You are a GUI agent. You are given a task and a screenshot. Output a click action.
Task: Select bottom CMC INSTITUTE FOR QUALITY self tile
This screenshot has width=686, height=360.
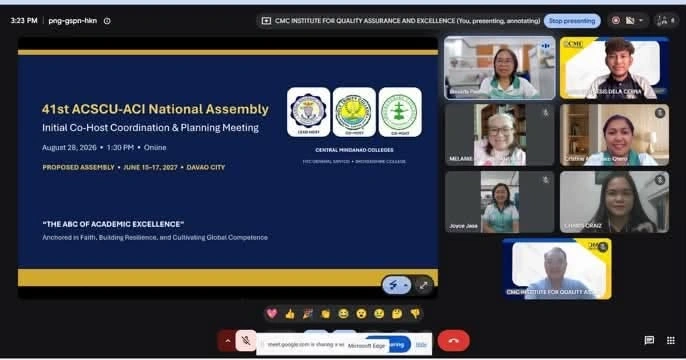pyautogui.click(x=557, y=269)
